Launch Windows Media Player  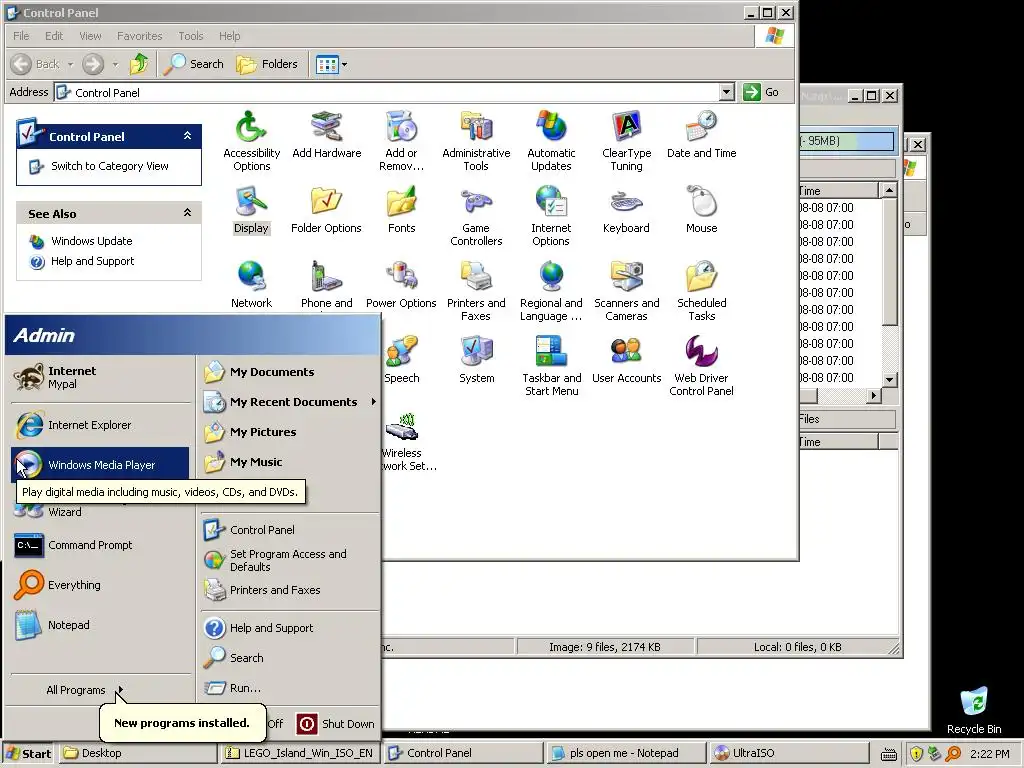pos(101,465)
